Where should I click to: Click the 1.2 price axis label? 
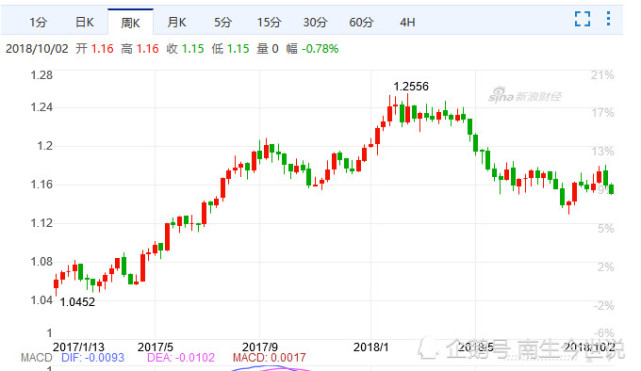pyautogui.click(x=45, y=146)
